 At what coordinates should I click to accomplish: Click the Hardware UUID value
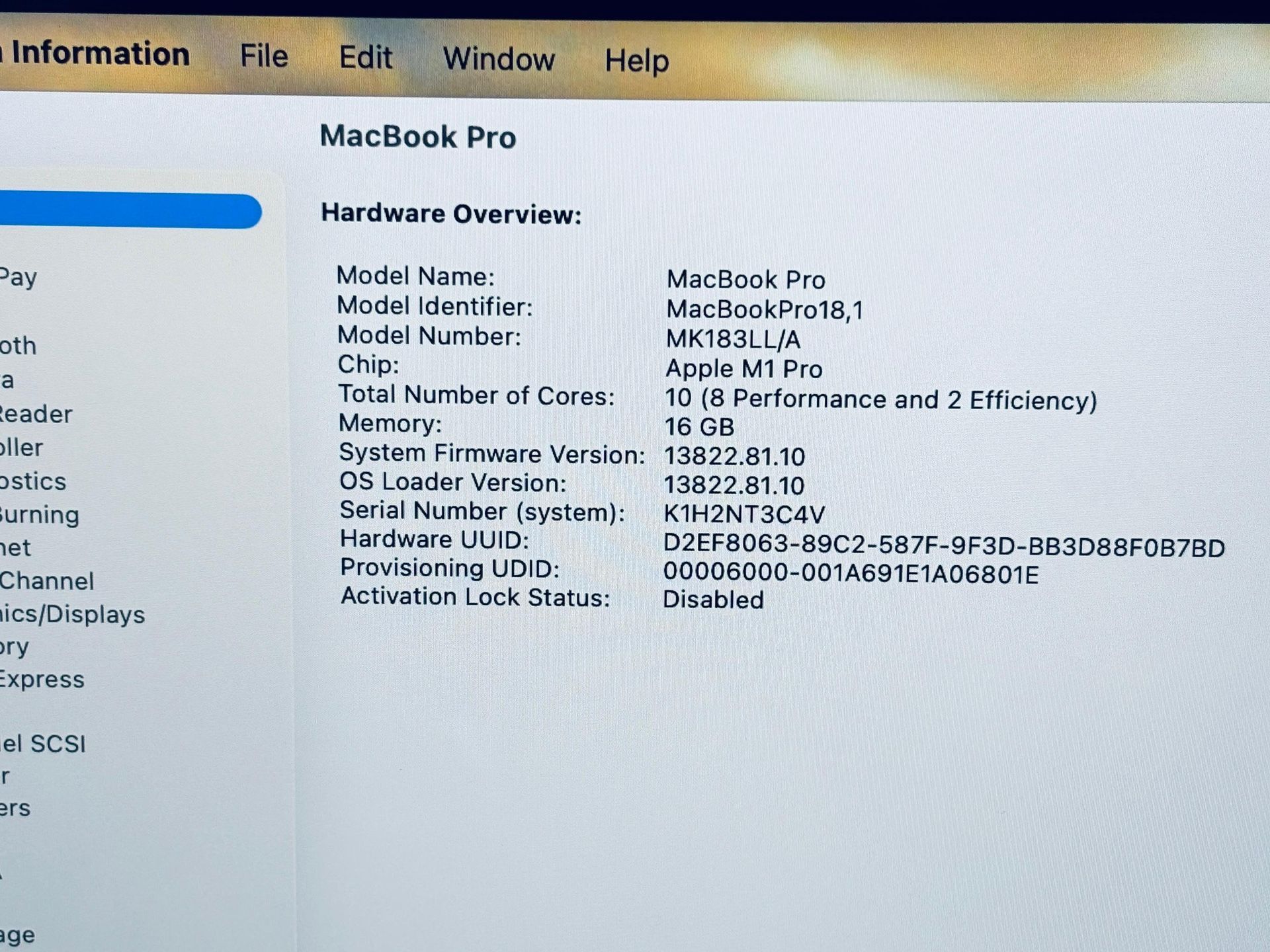944,545
